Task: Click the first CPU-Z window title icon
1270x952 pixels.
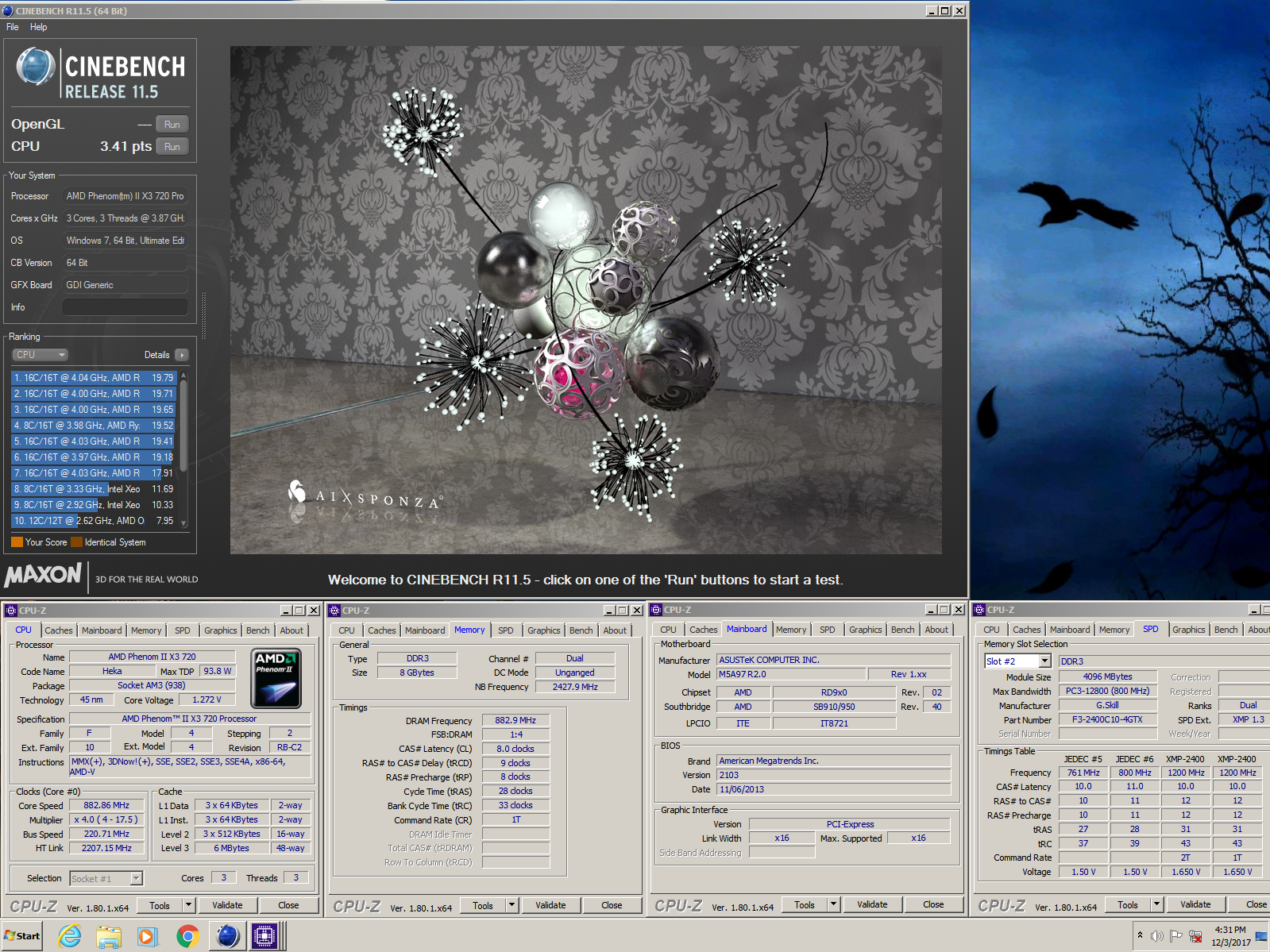Action: [x=11, y=611]
